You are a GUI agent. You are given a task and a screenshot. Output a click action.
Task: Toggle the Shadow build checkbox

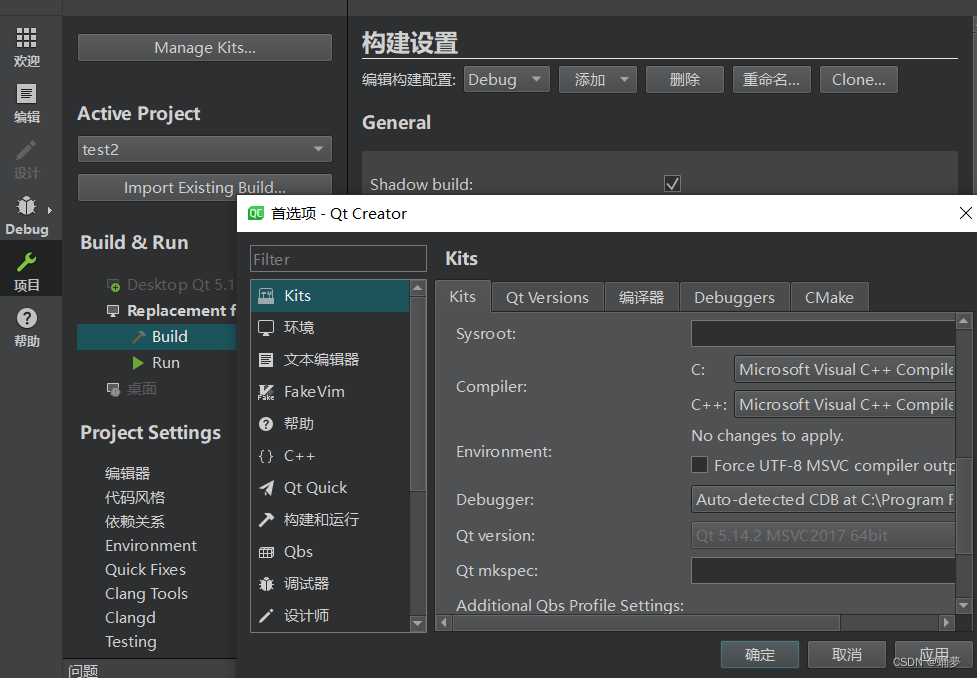point(672,184)
